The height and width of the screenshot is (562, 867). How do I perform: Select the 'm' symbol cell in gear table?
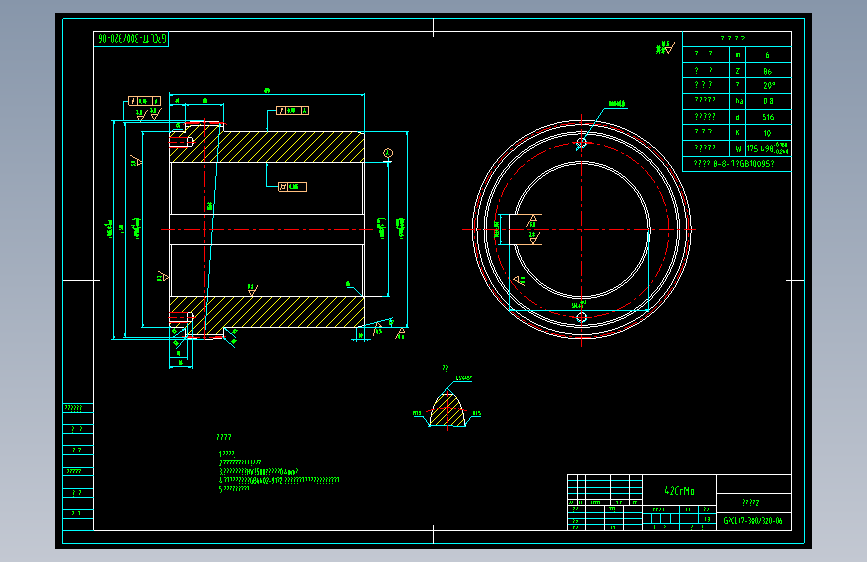738,55
